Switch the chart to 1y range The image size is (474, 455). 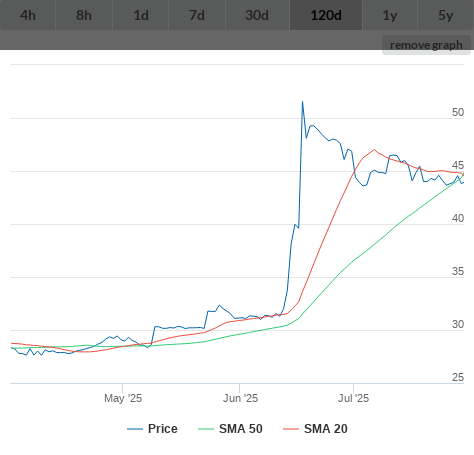[x=390, y=15]
